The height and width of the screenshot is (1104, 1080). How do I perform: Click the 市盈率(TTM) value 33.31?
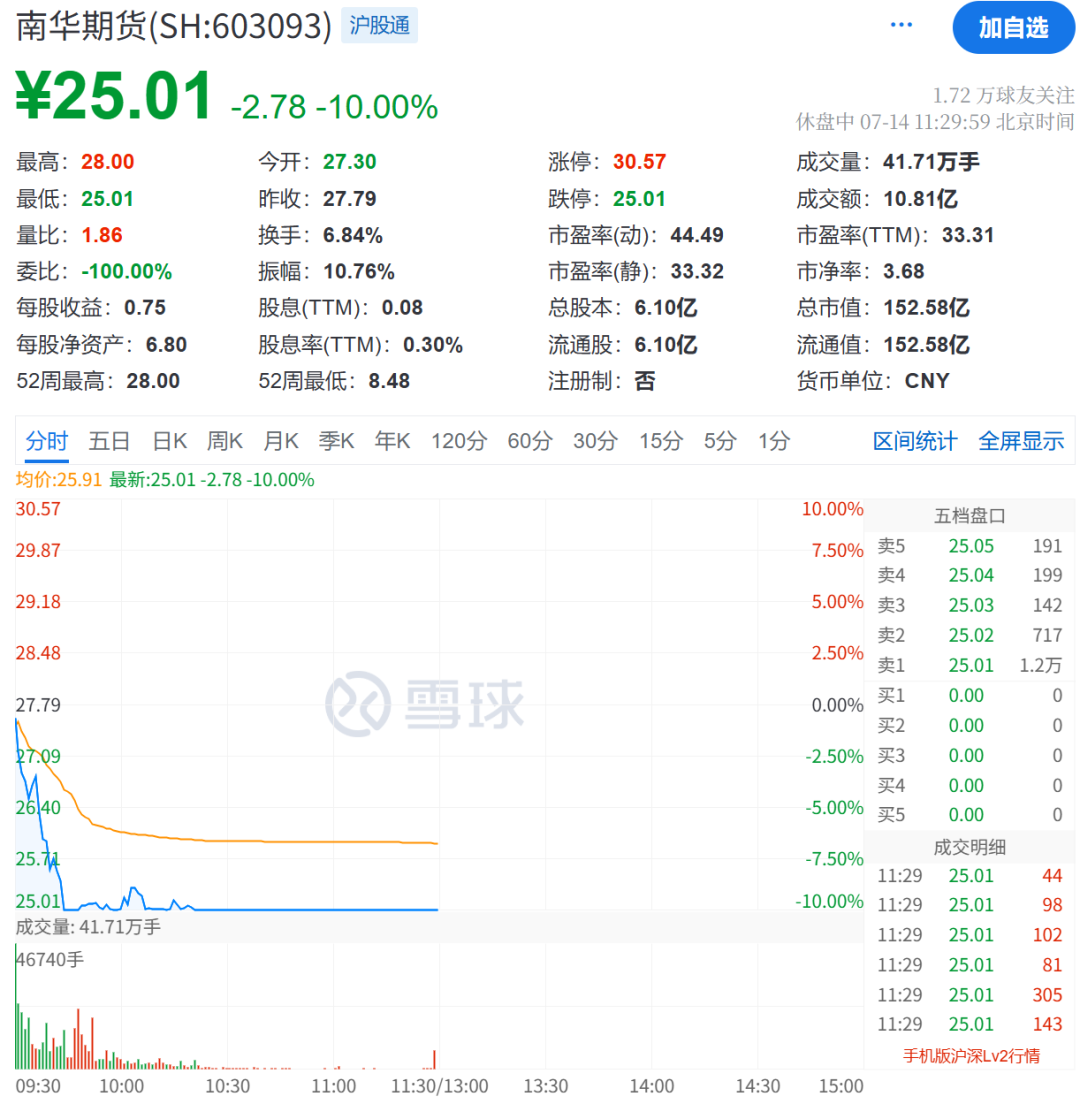[968, 235]
